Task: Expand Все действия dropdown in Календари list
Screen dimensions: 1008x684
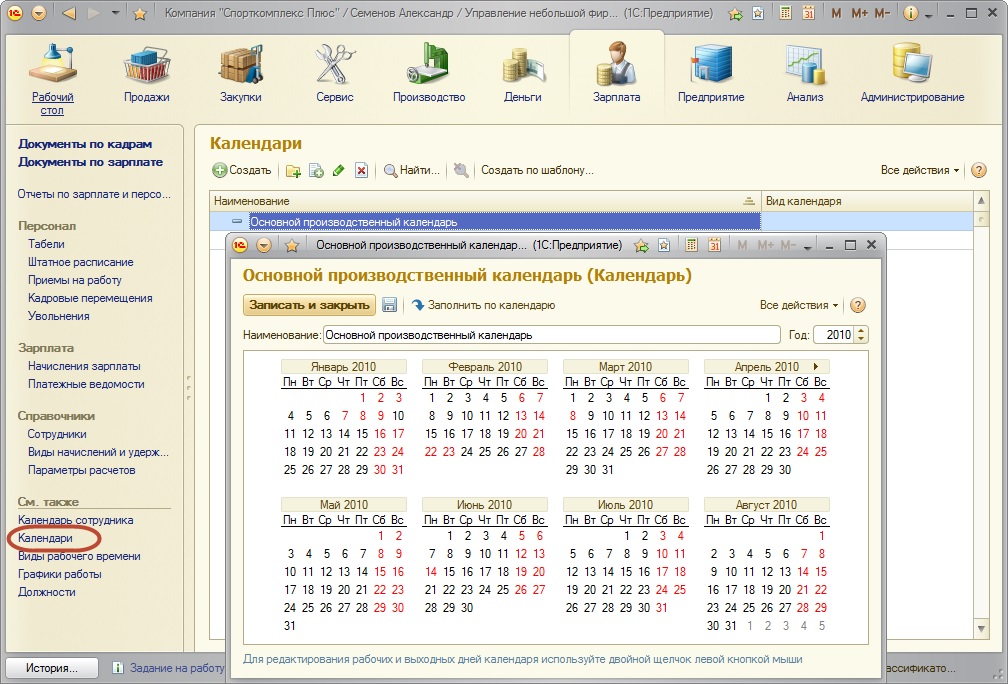Action: (920, 171)
